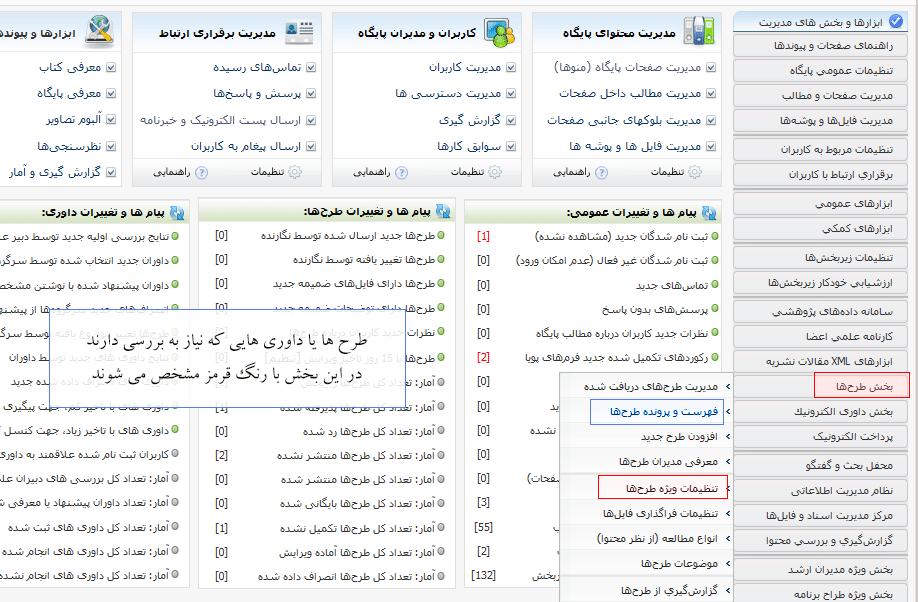The image size is (918, 602).
Task: Uncheck the تماس‌های رسیده checkbox
Action: coord(310,68)
